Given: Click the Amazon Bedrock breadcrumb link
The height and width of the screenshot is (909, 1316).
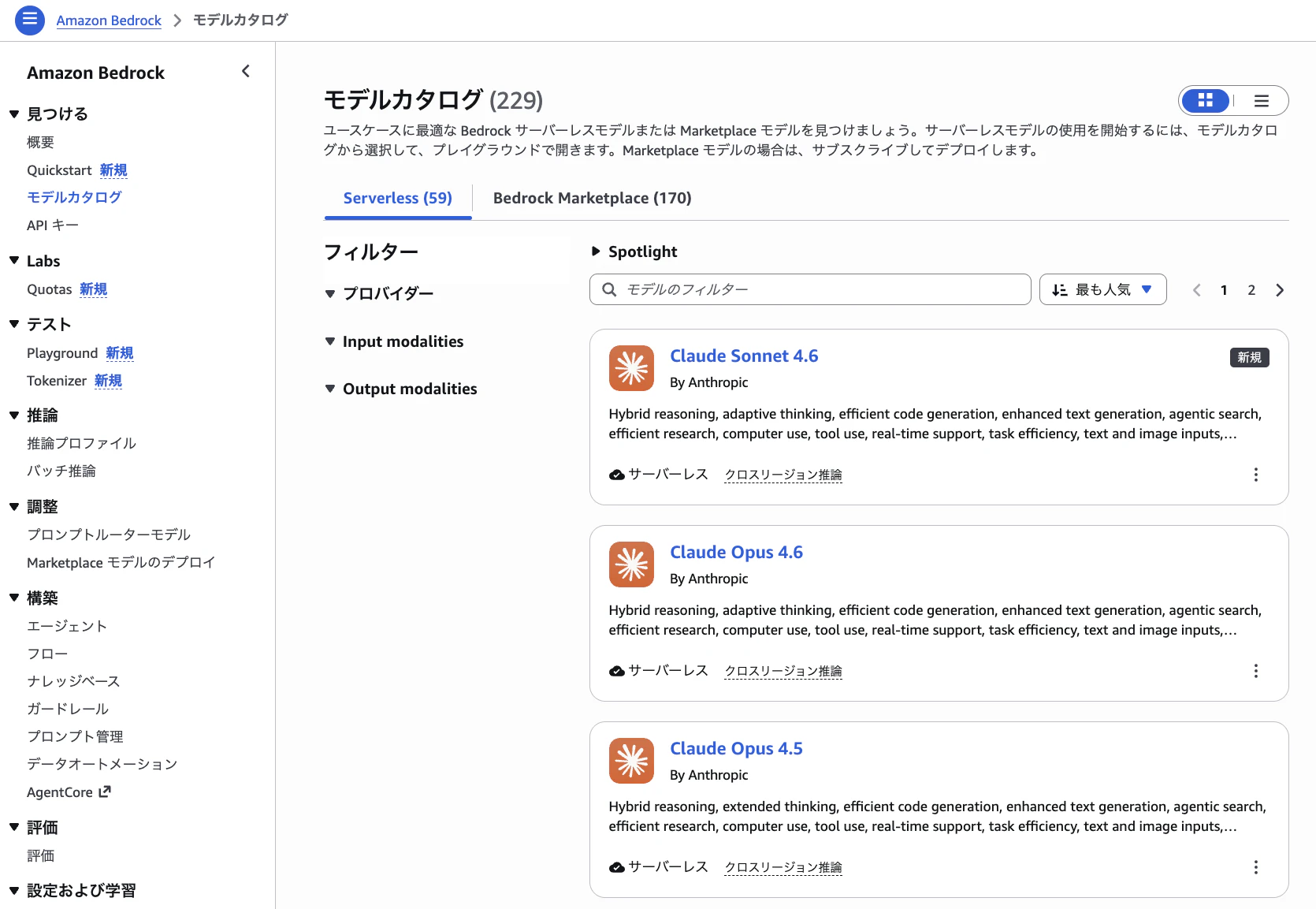Looking at the screenshot, I should point(109,20).
